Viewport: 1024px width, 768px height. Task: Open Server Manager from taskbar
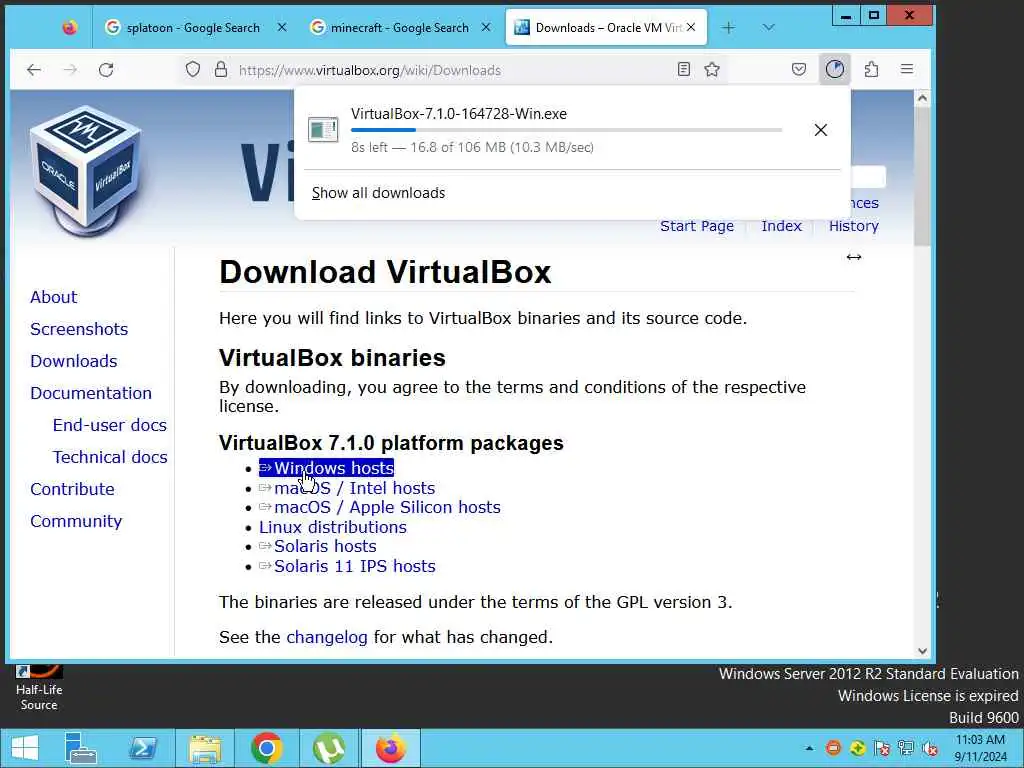[80, 748]
